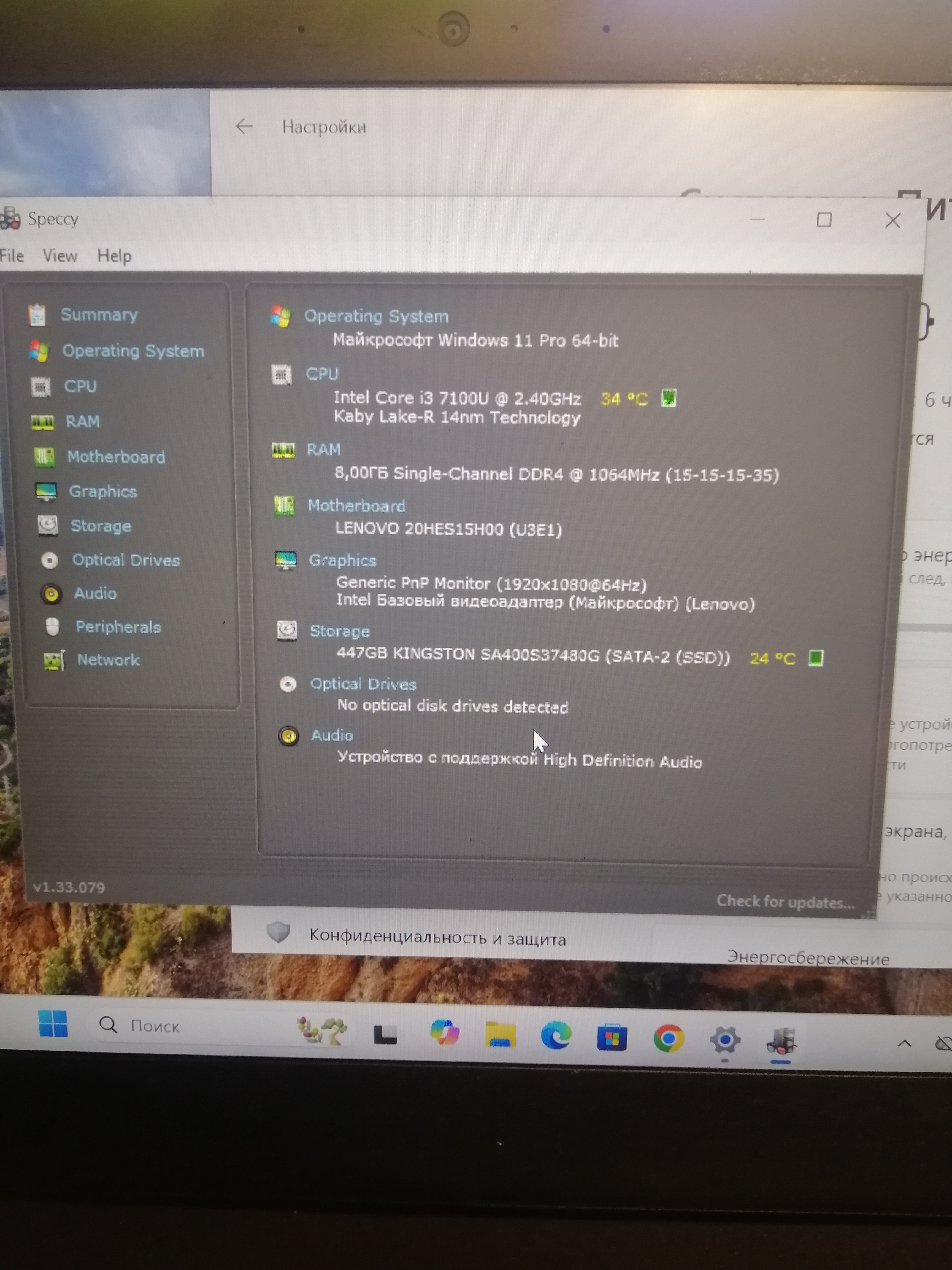Open the File menu
The height and width of the screenshot is (1270, 952).
tap(12, 255)
